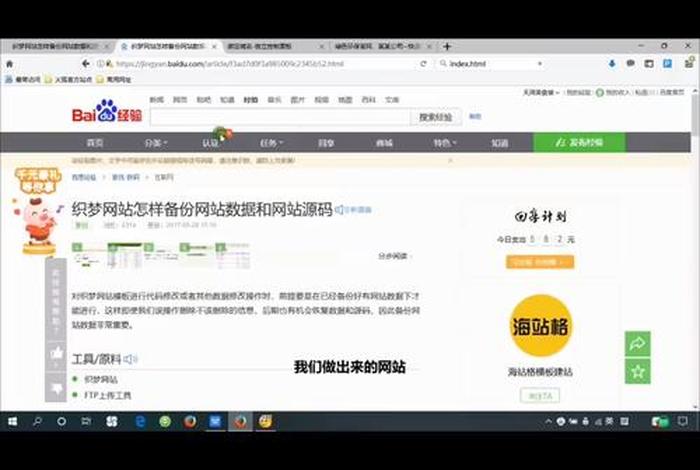700x470 pixels.
Task: Click follow button under 海站格模板建站
Action: (x=540, y=395)
